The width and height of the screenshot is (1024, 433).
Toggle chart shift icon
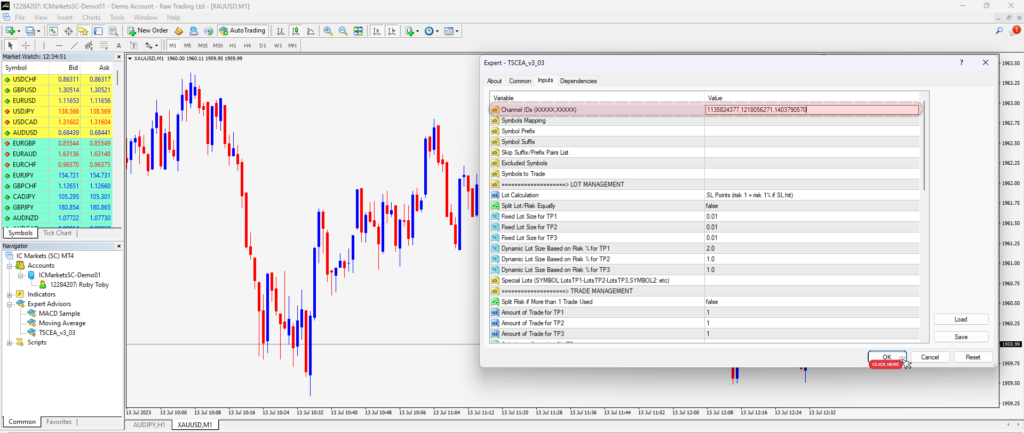point(392,31)
